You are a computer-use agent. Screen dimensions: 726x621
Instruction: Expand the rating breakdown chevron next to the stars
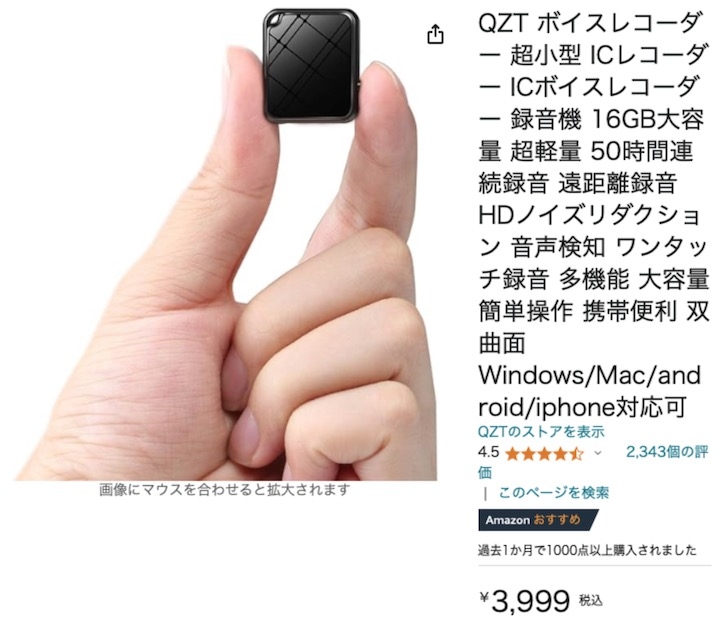pos(598,453)
